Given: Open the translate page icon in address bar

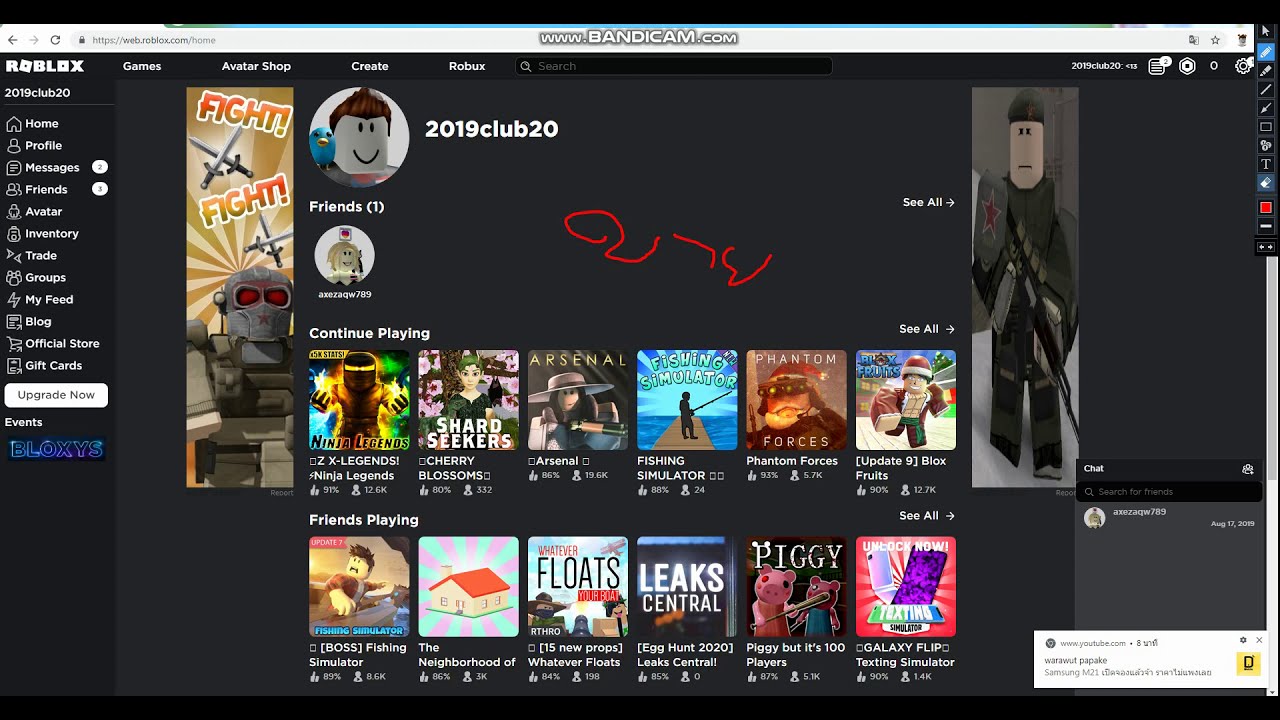Looking at the screenshot, I should tap(1193, 40).
